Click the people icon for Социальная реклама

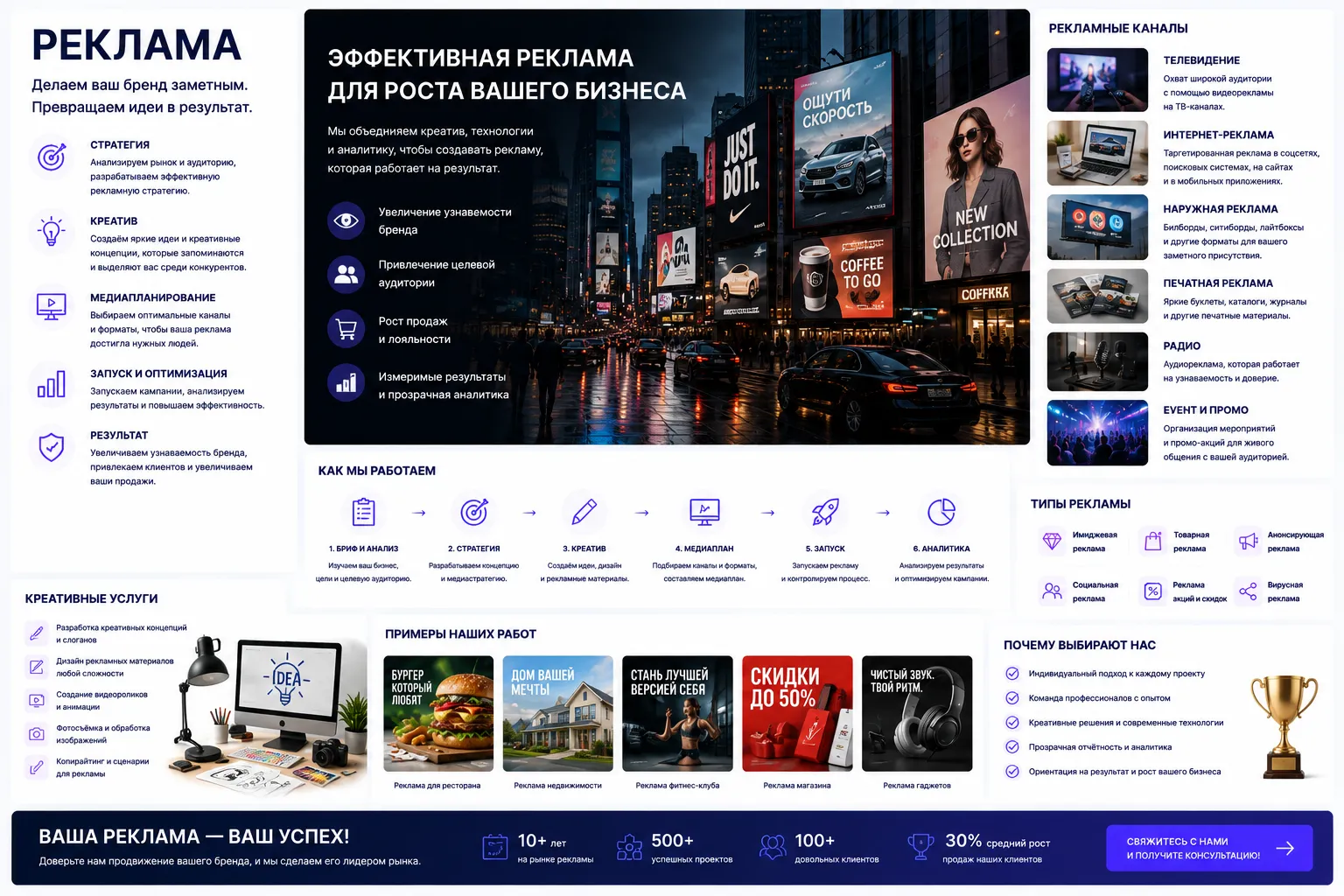tap(1052, 591)
